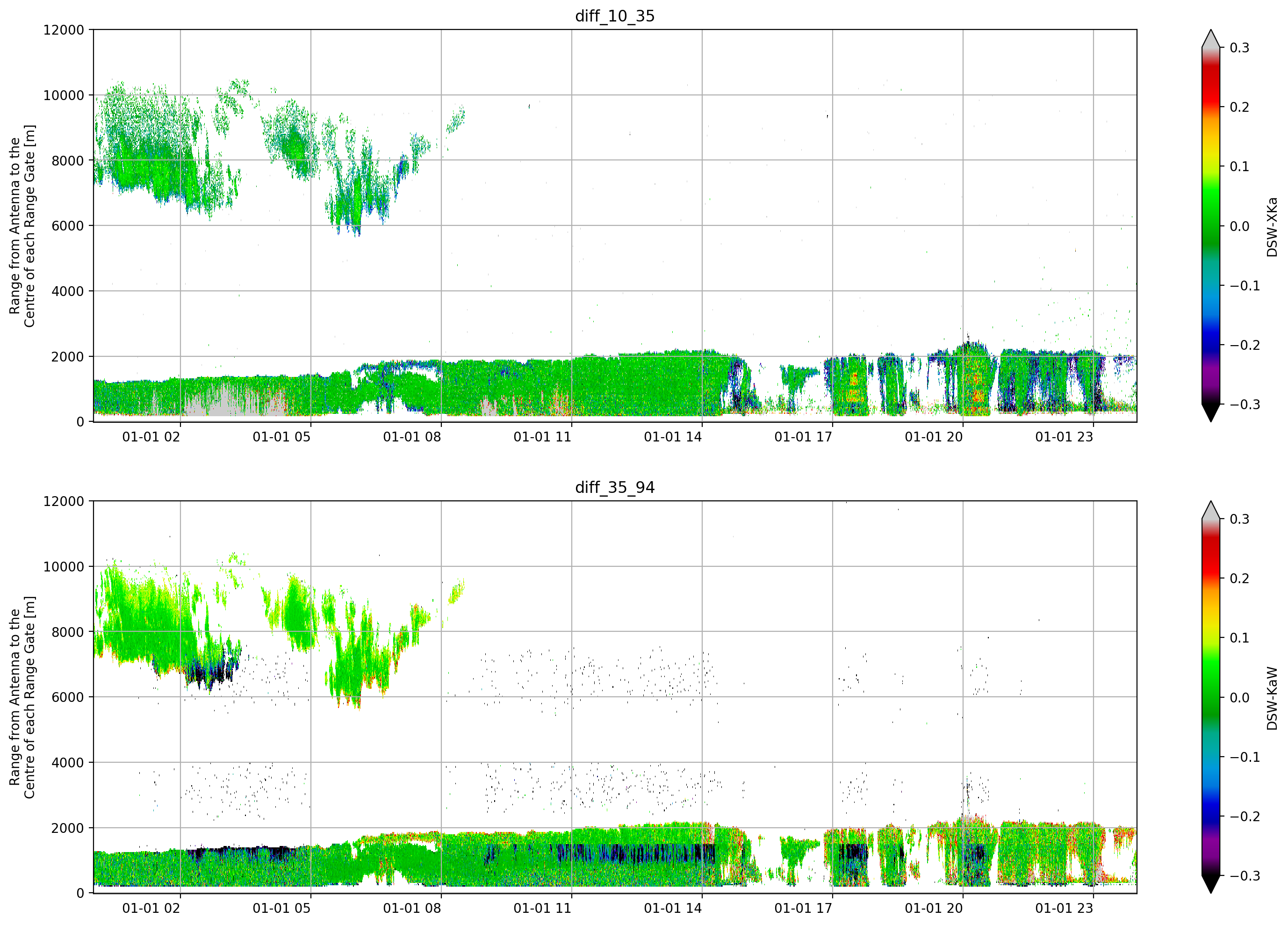The height and width of the screenshot is (925, 1288).
Task: Click the 0.1 tick on DSW-XKa colorbar
Action: coord(1240,167)
